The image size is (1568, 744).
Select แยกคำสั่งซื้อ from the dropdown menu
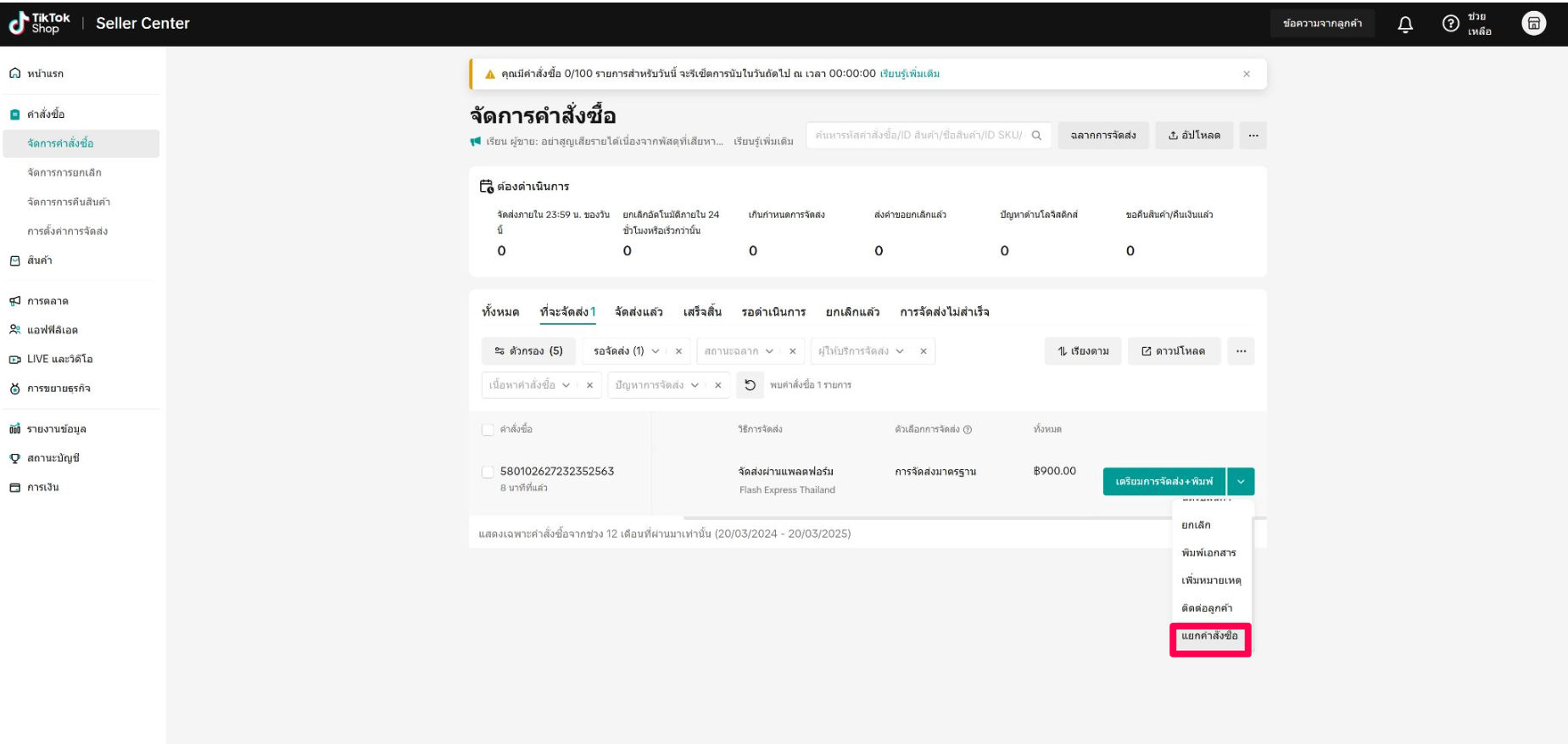1209,636
